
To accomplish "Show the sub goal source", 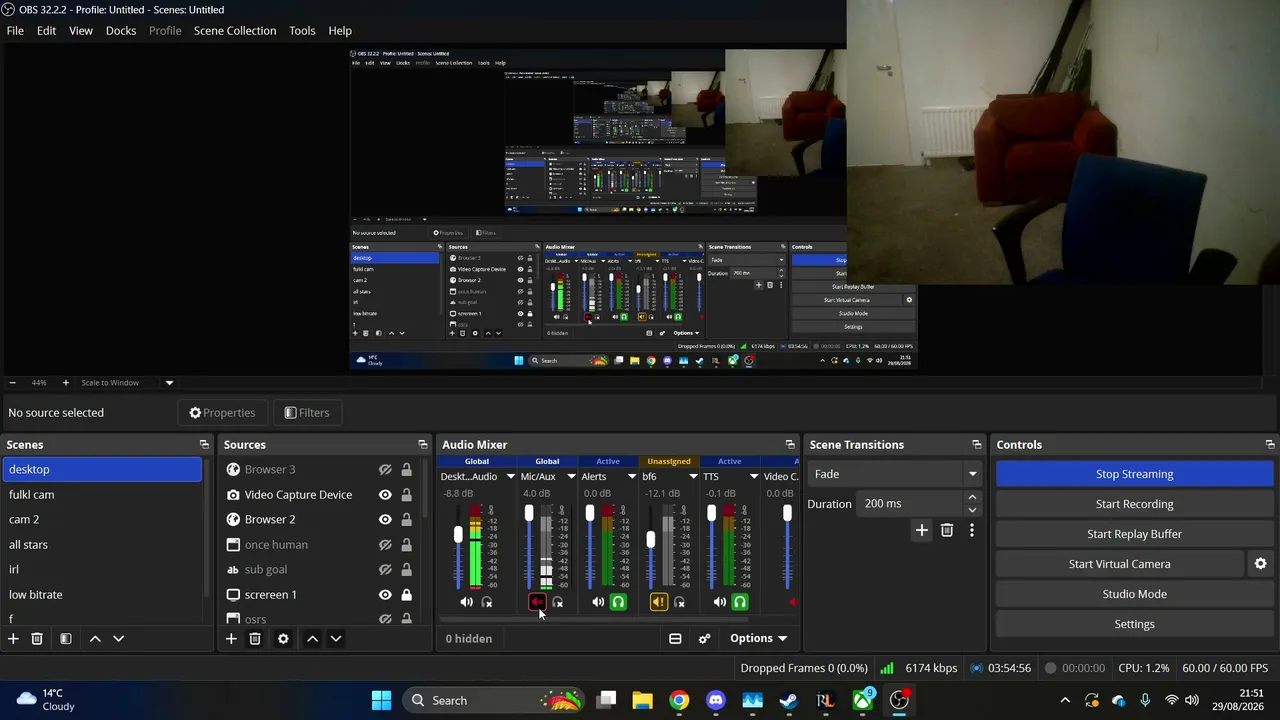I will pyautogui.click(x=385, y=569).
